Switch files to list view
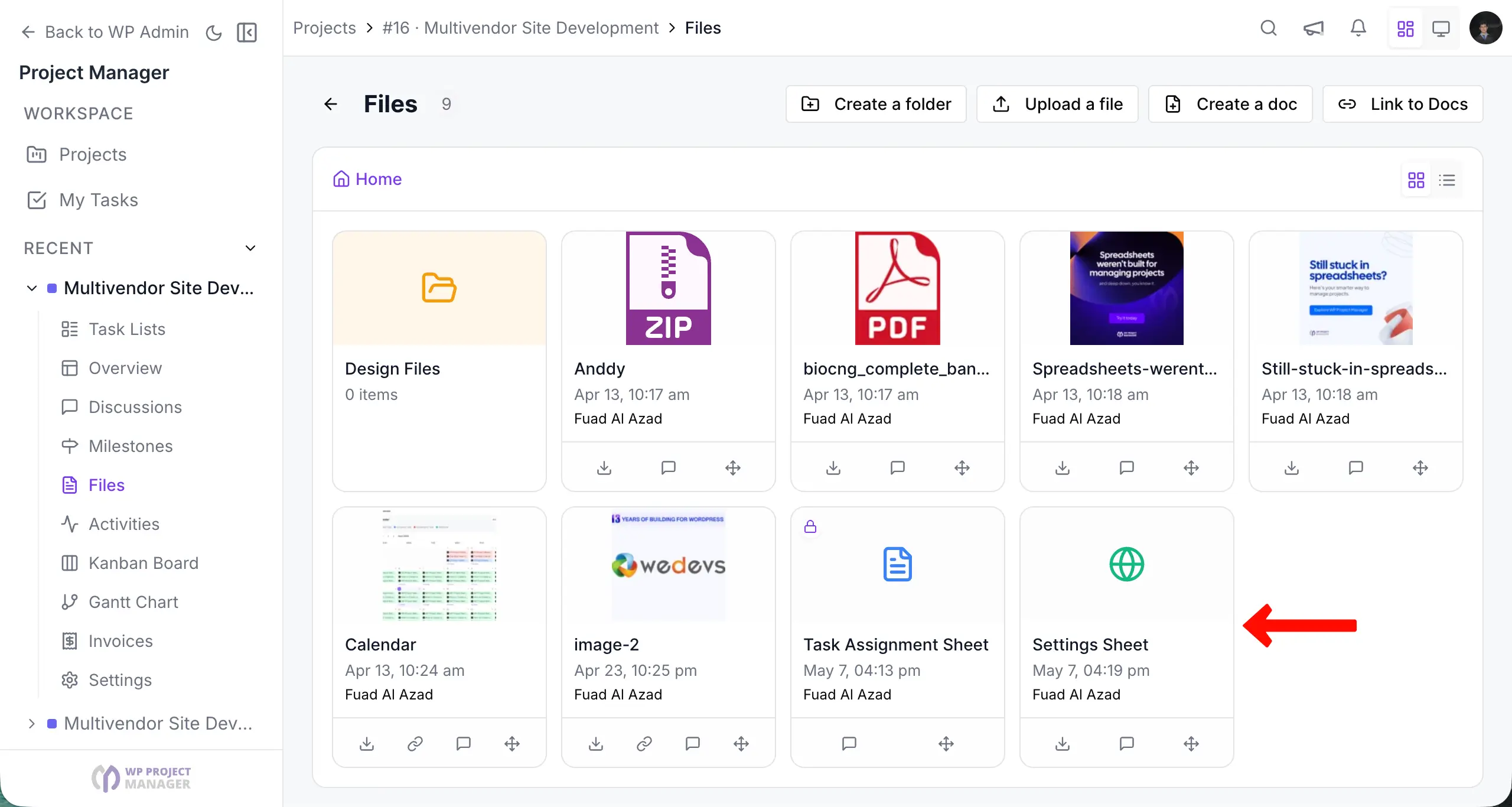Screen dimensions: 1512x807 coord(1447,180)
